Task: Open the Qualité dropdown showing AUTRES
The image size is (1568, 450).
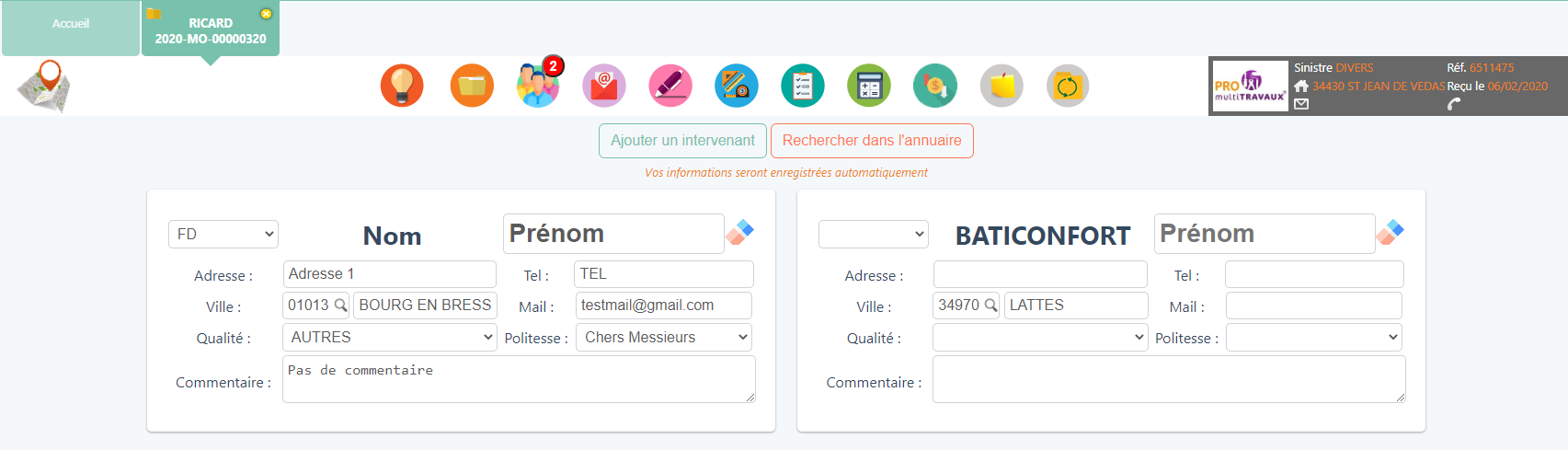Action: (x=390, y=338)
